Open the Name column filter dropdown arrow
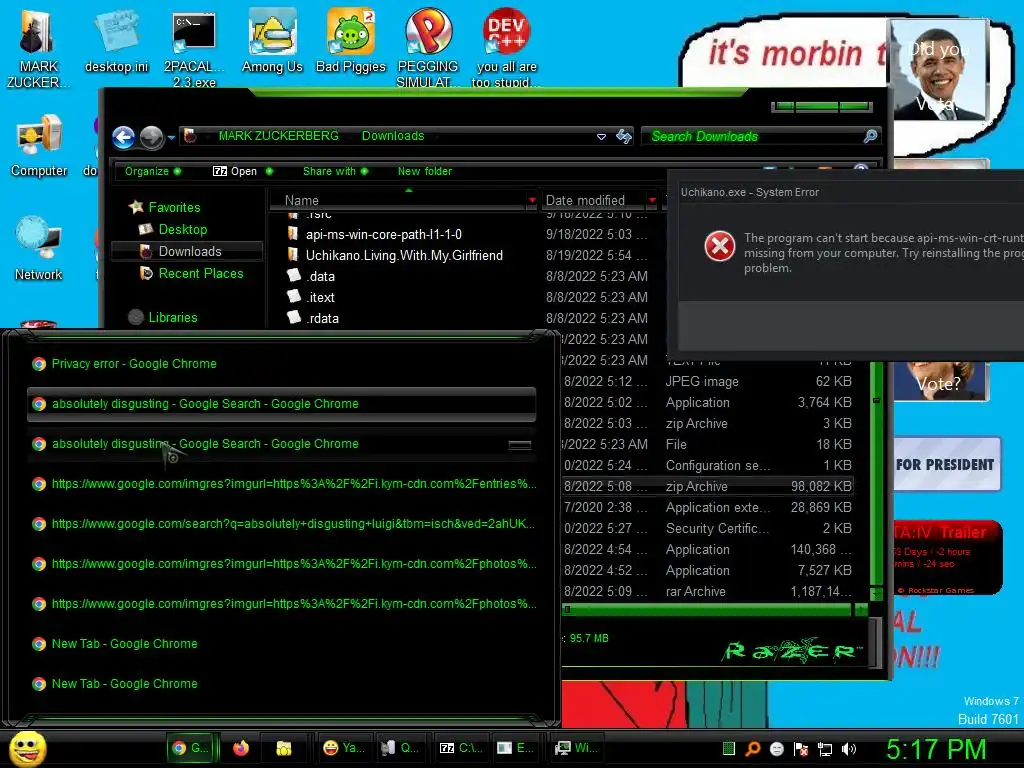The height and width of the screenshot is (768, 1024). coord(532,200)
